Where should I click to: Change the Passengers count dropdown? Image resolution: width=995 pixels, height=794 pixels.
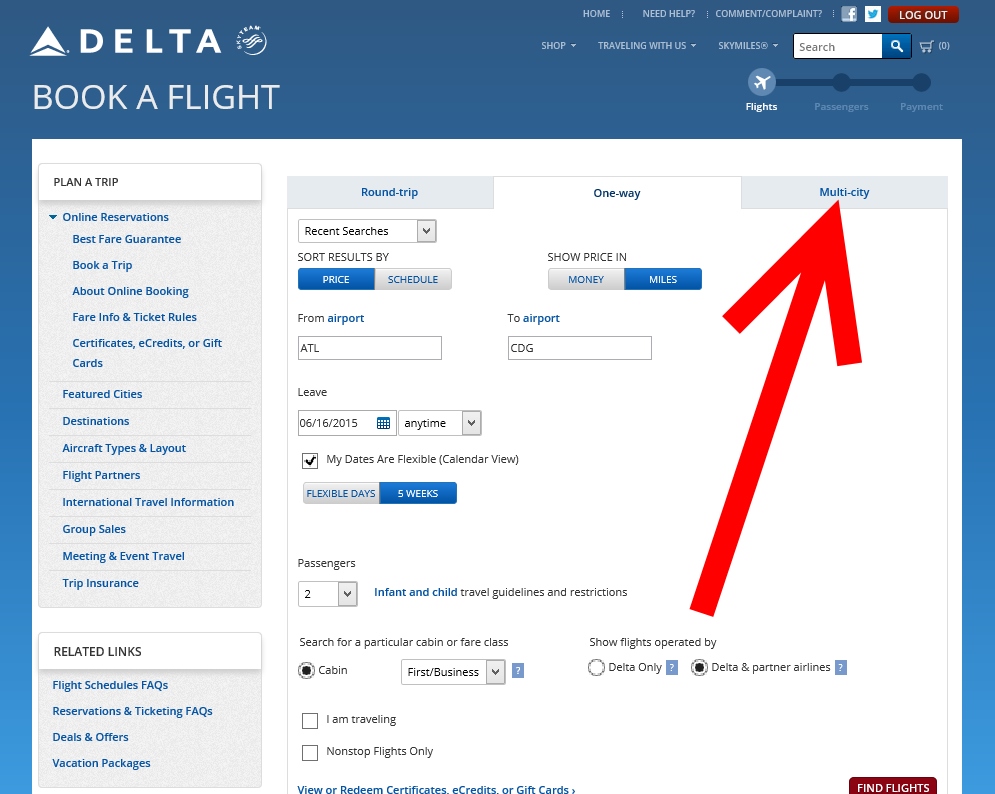(327, 593)
